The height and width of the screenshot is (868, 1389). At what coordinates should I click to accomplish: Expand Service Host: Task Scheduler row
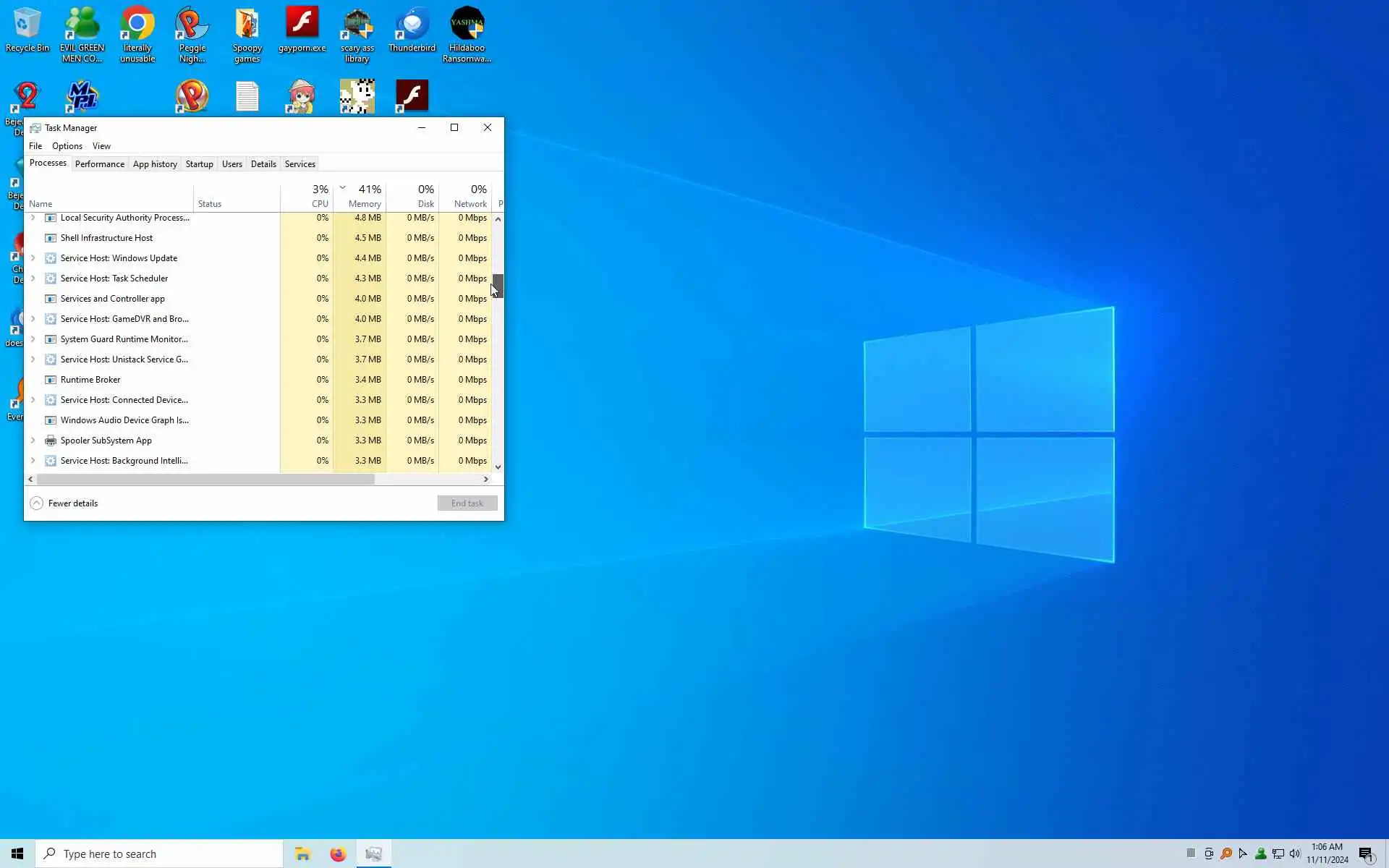point(33,278)
